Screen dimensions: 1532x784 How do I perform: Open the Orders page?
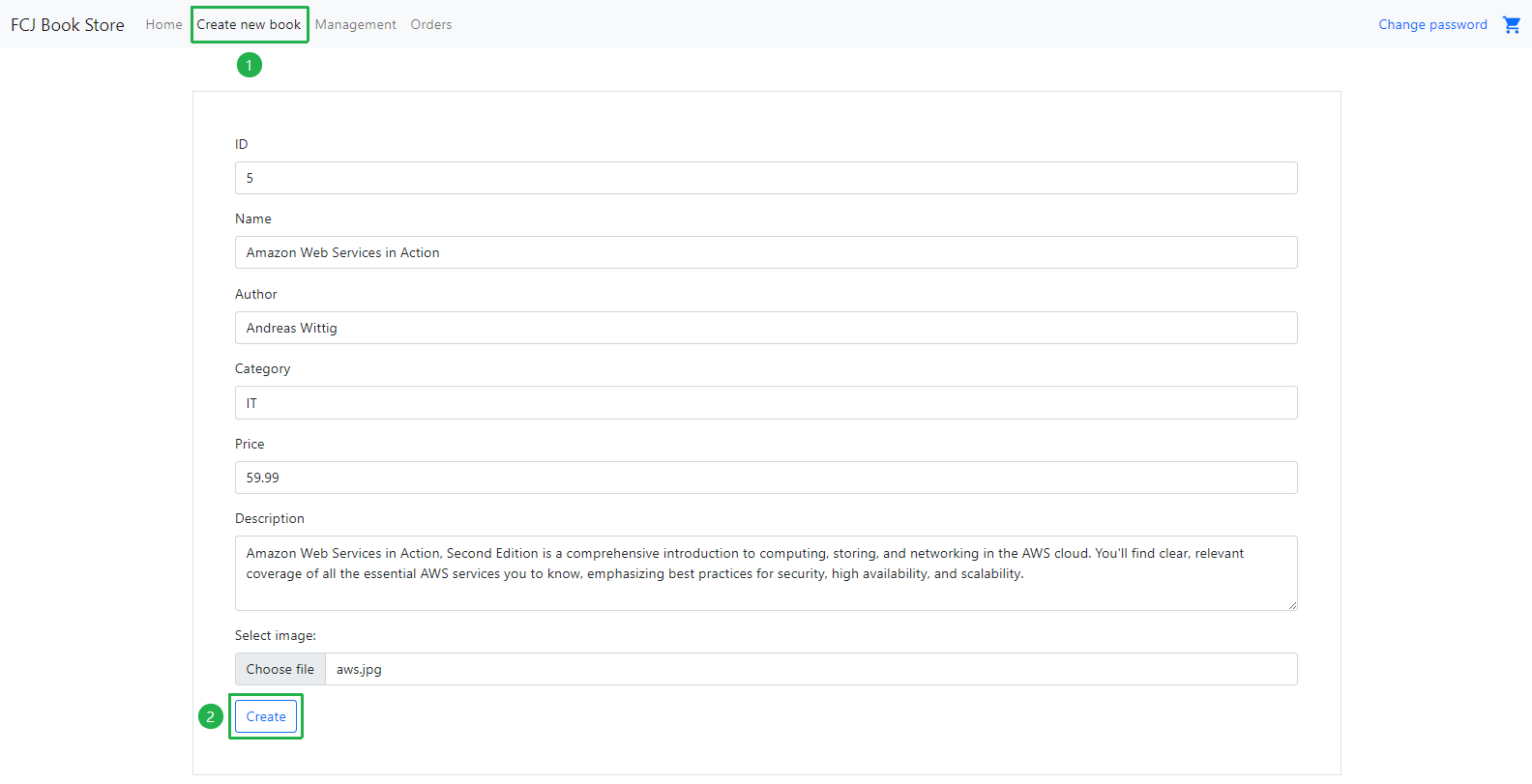point(430,24)
